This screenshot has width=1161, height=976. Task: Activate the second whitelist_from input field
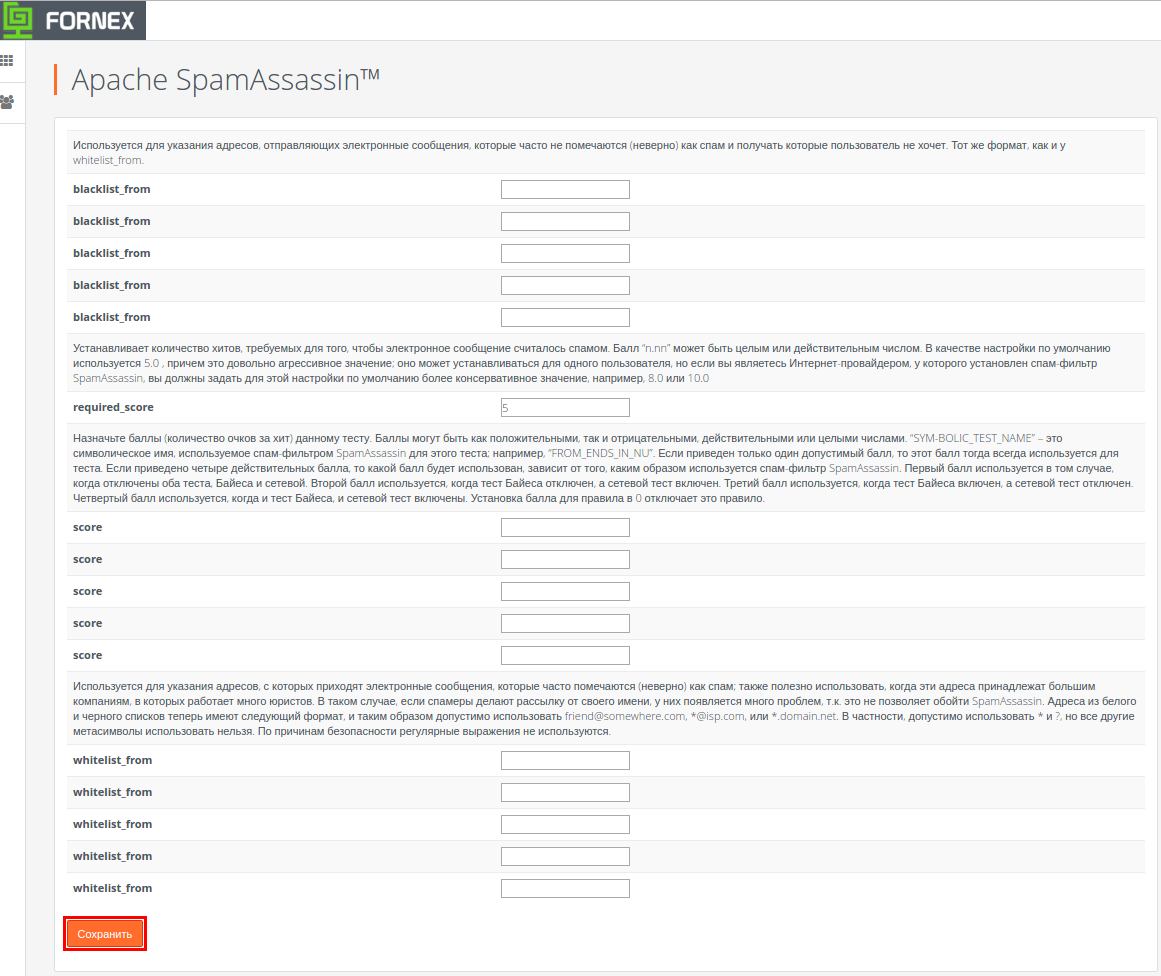(x=565, y=792)
